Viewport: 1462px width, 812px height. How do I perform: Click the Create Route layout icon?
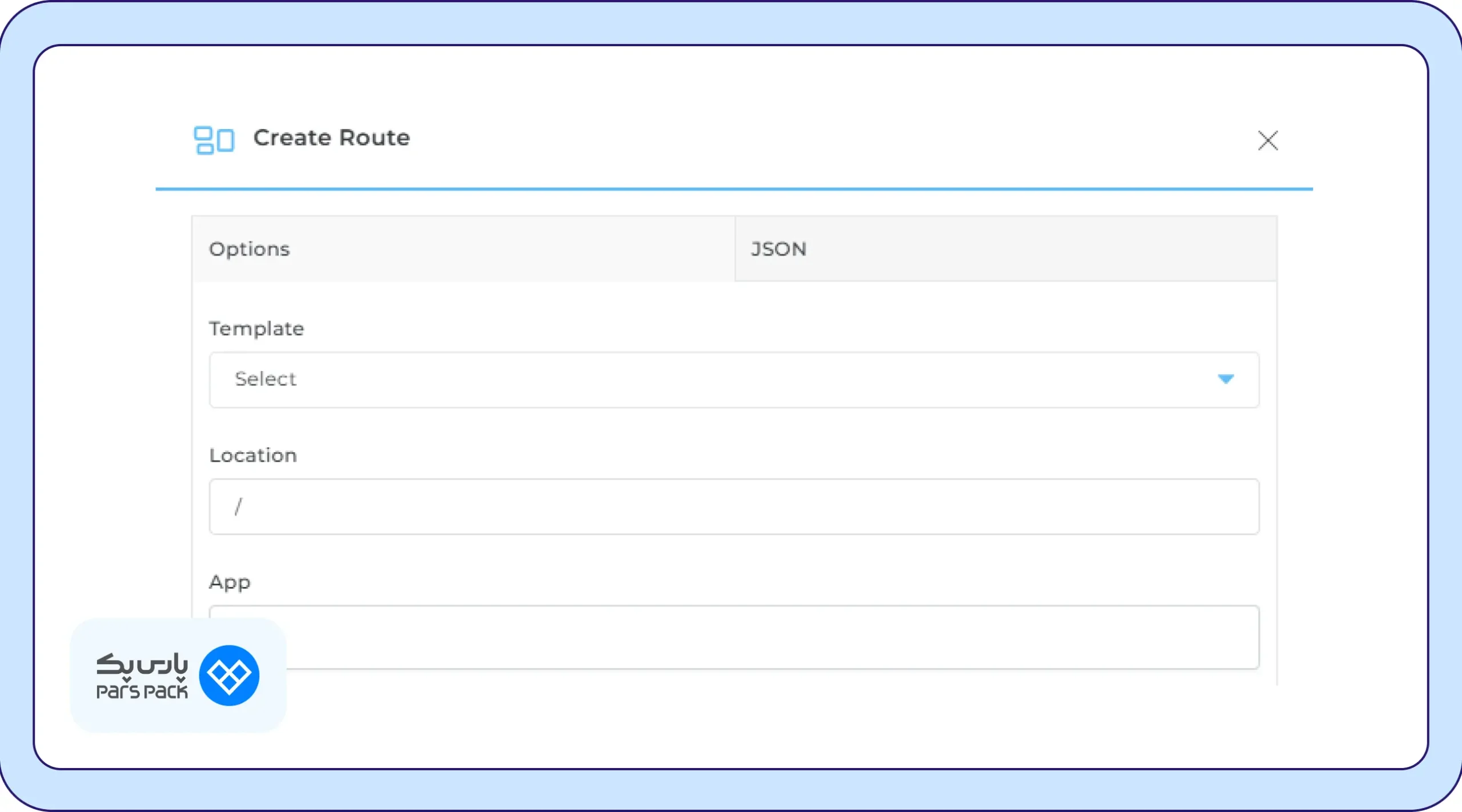pyautogui.click(x=214, y=140)
